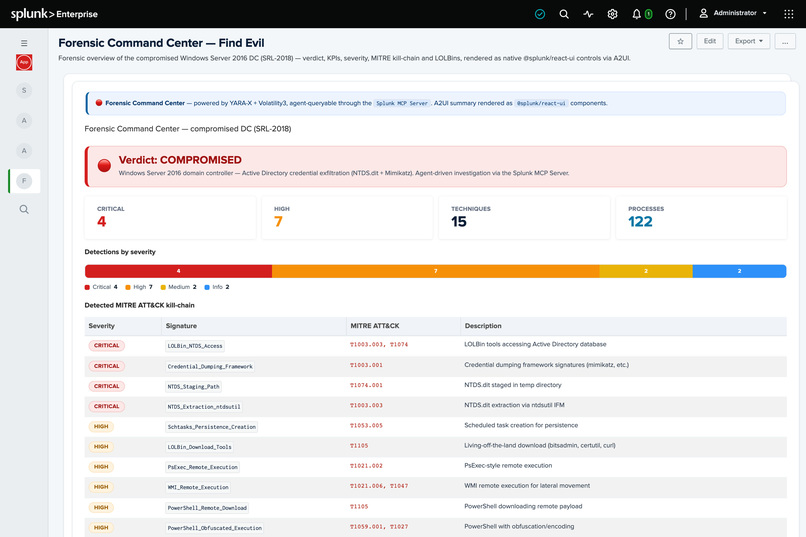Open the Export dropdown
Image resolution: width=806 pixels, height=537 pixels.
(748, 41)
